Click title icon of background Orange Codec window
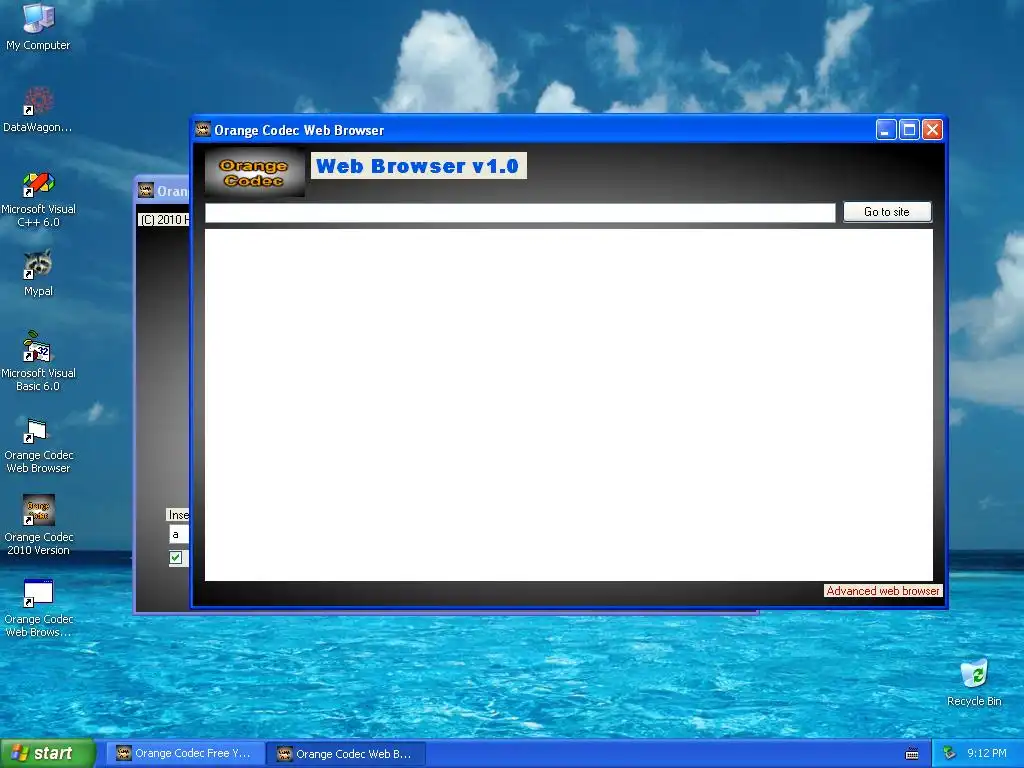This screenshot has width=1024, height=768. tap(146, 190)
